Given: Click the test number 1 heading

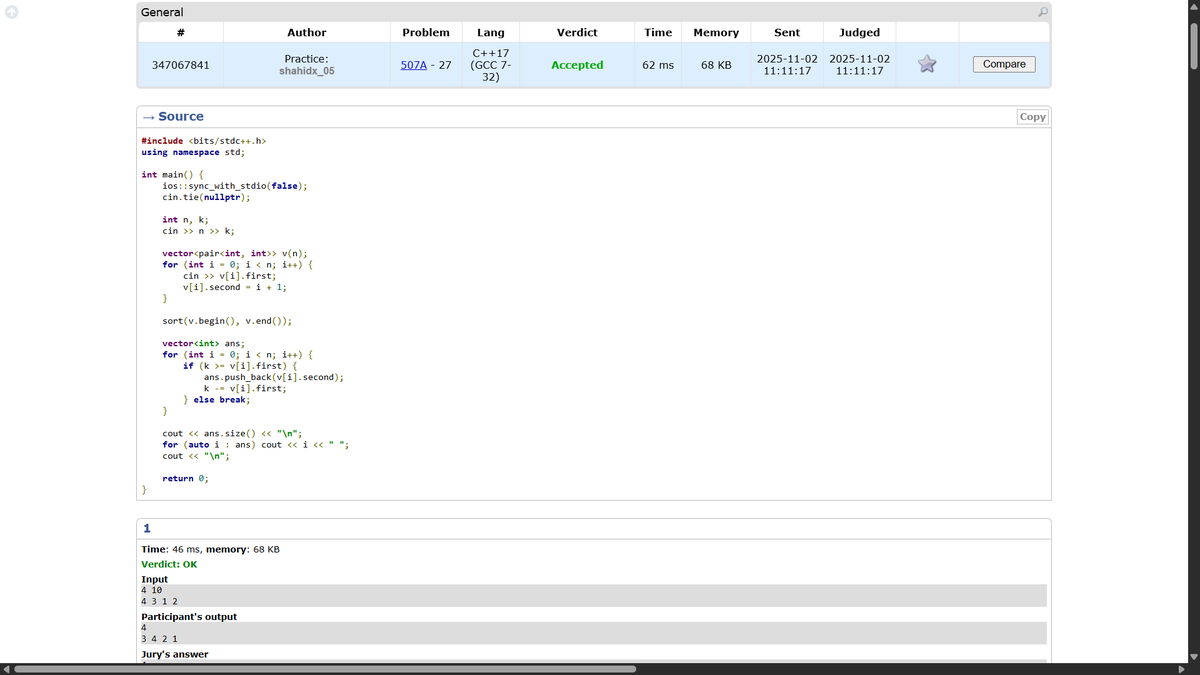Looking at the screenshot, I should point(147,528).
